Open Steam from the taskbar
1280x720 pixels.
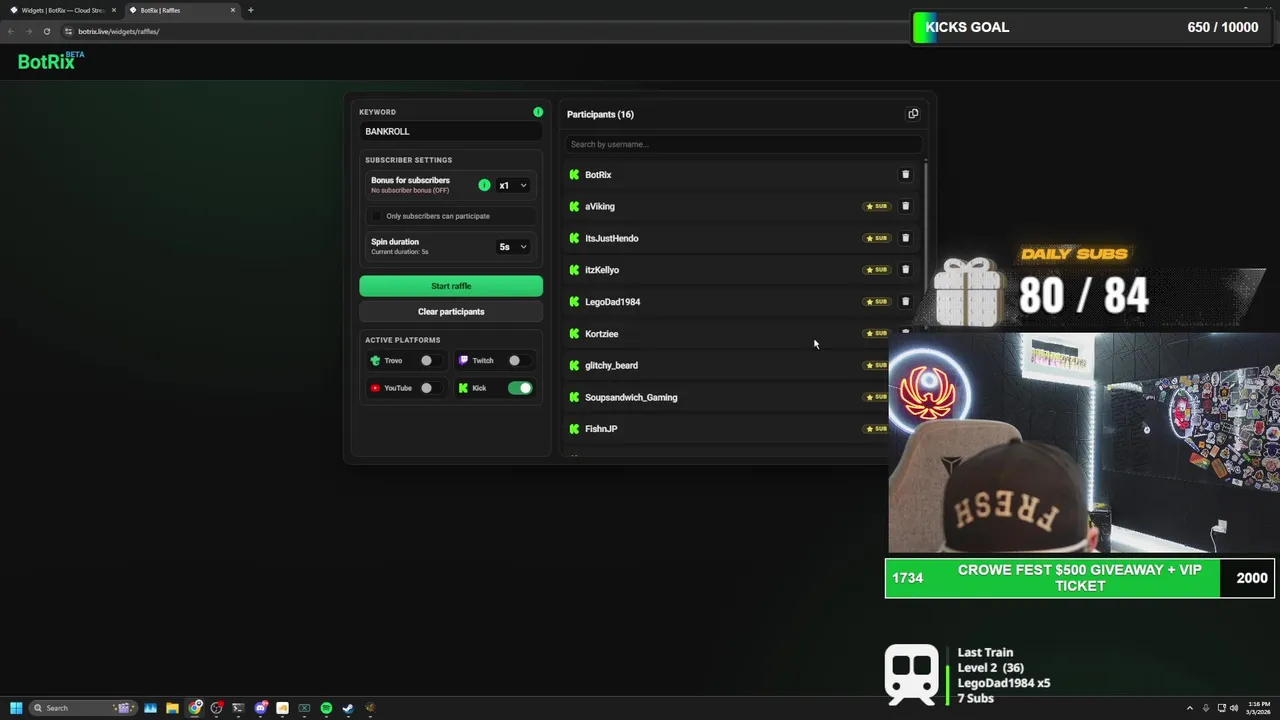(348, 708)
